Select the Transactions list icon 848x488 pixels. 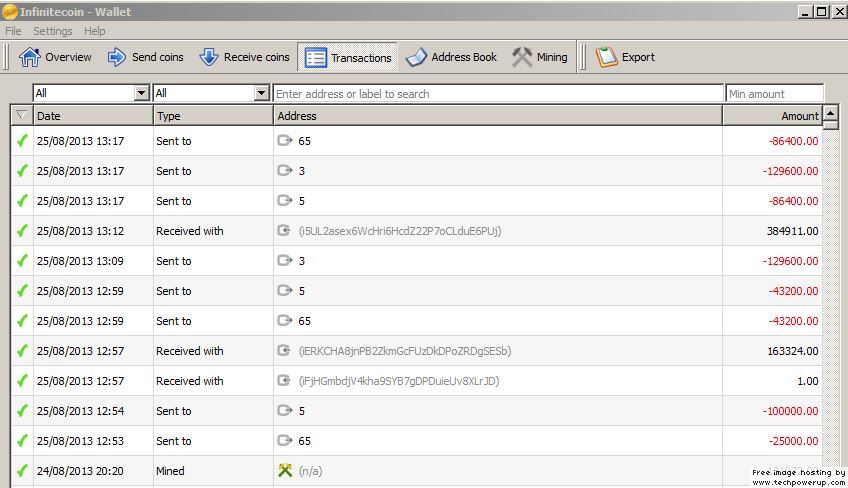[x=315, y=57]
